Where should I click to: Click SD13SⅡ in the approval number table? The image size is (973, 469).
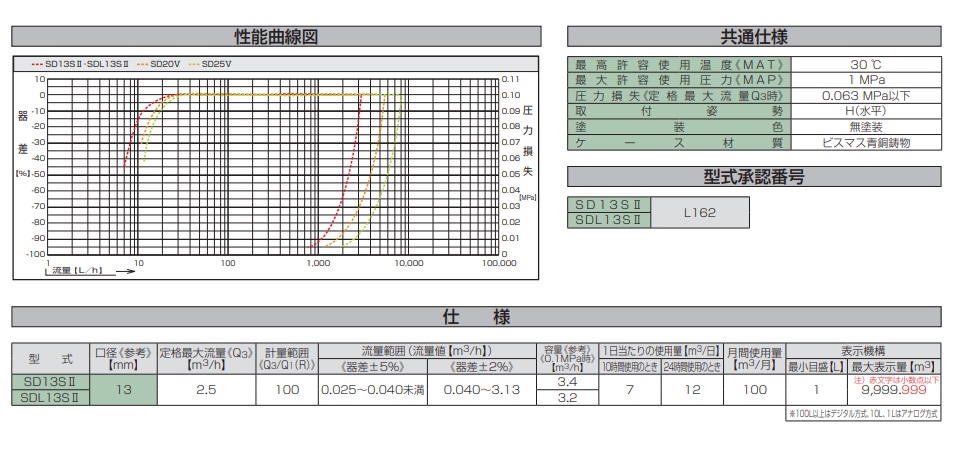pyautogui.click(x=609, y=205)
